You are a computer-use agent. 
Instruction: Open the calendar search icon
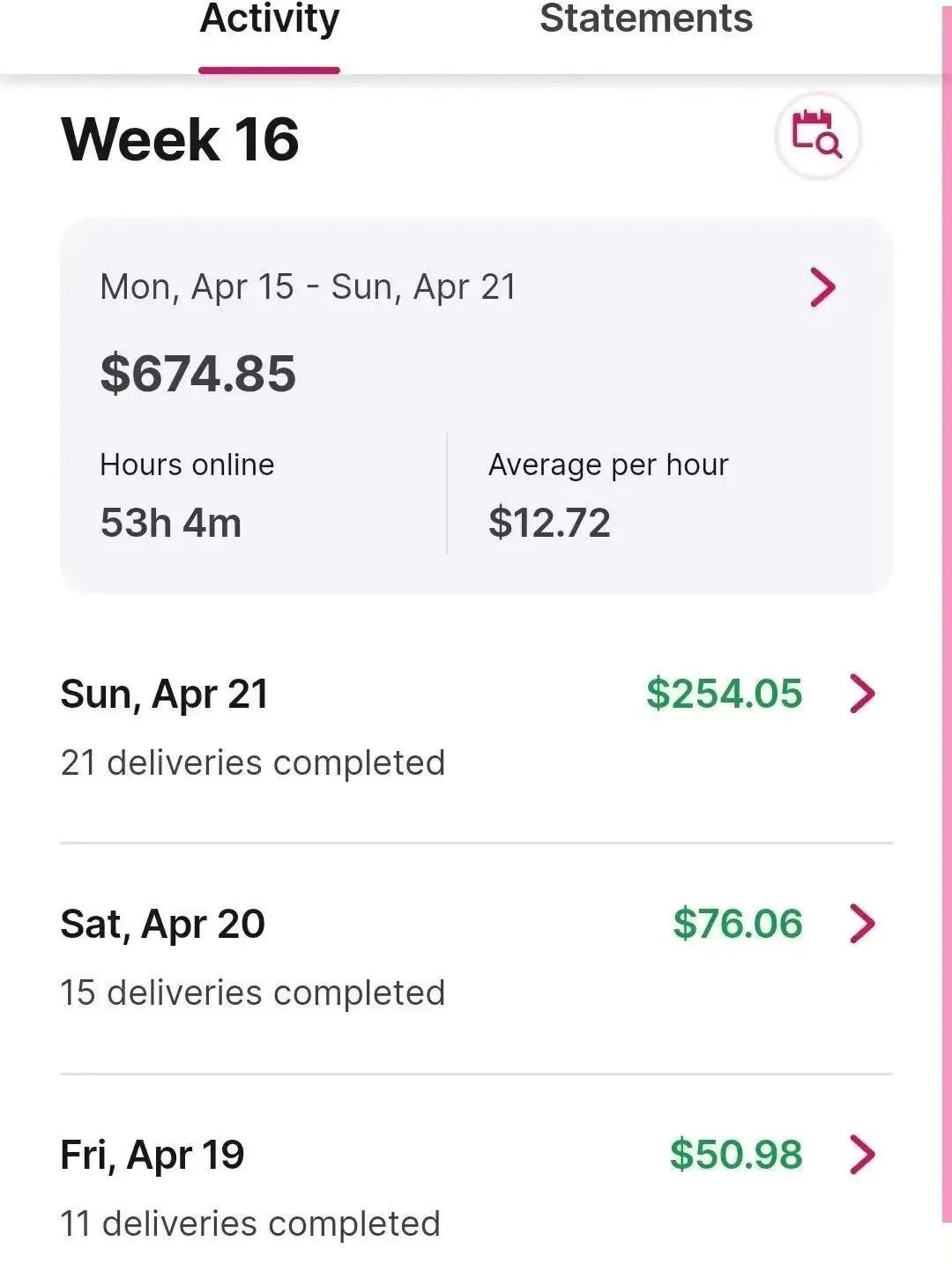pyautogui.click(x=817, y=136)
